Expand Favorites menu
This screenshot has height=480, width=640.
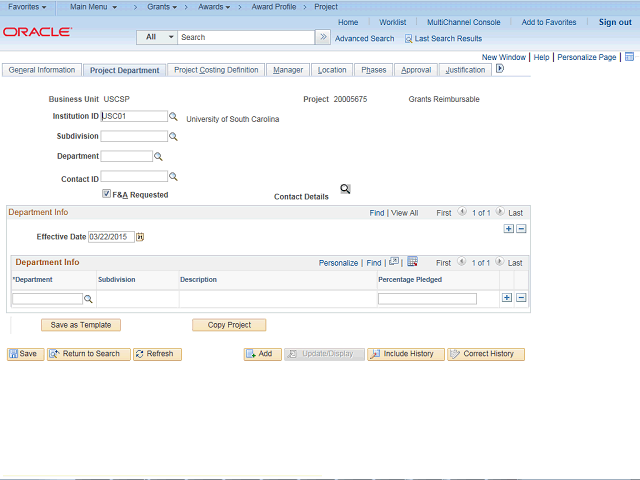(x=27, y=7)
